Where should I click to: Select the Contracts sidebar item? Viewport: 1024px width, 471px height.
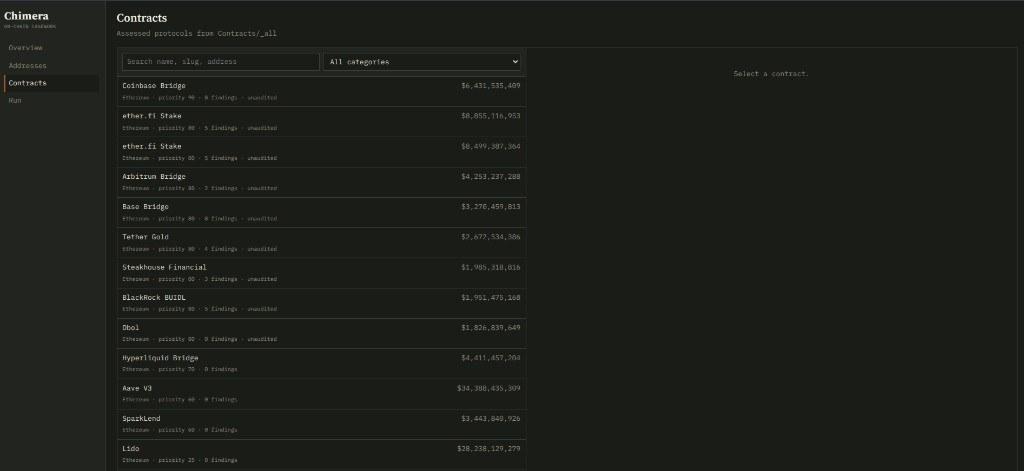[x=52, y=84]
